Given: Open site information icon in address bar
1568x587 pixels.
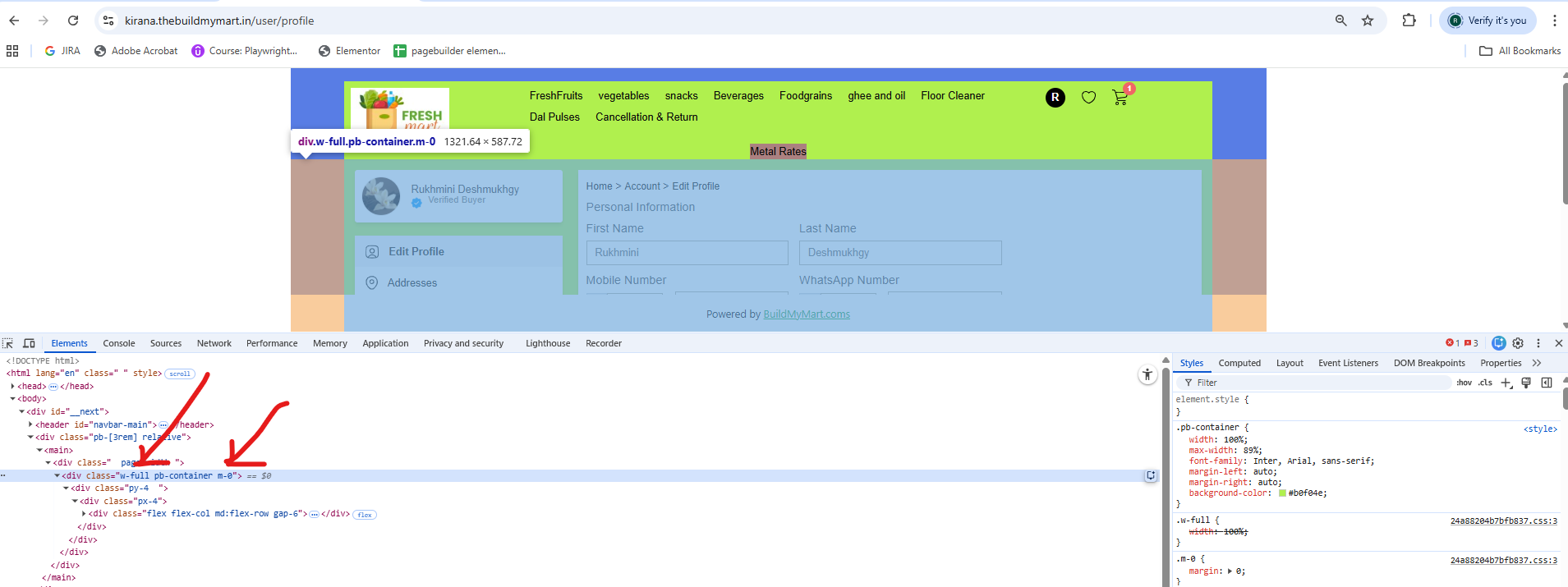Looking at the screenshot, I should coord(108,21).
